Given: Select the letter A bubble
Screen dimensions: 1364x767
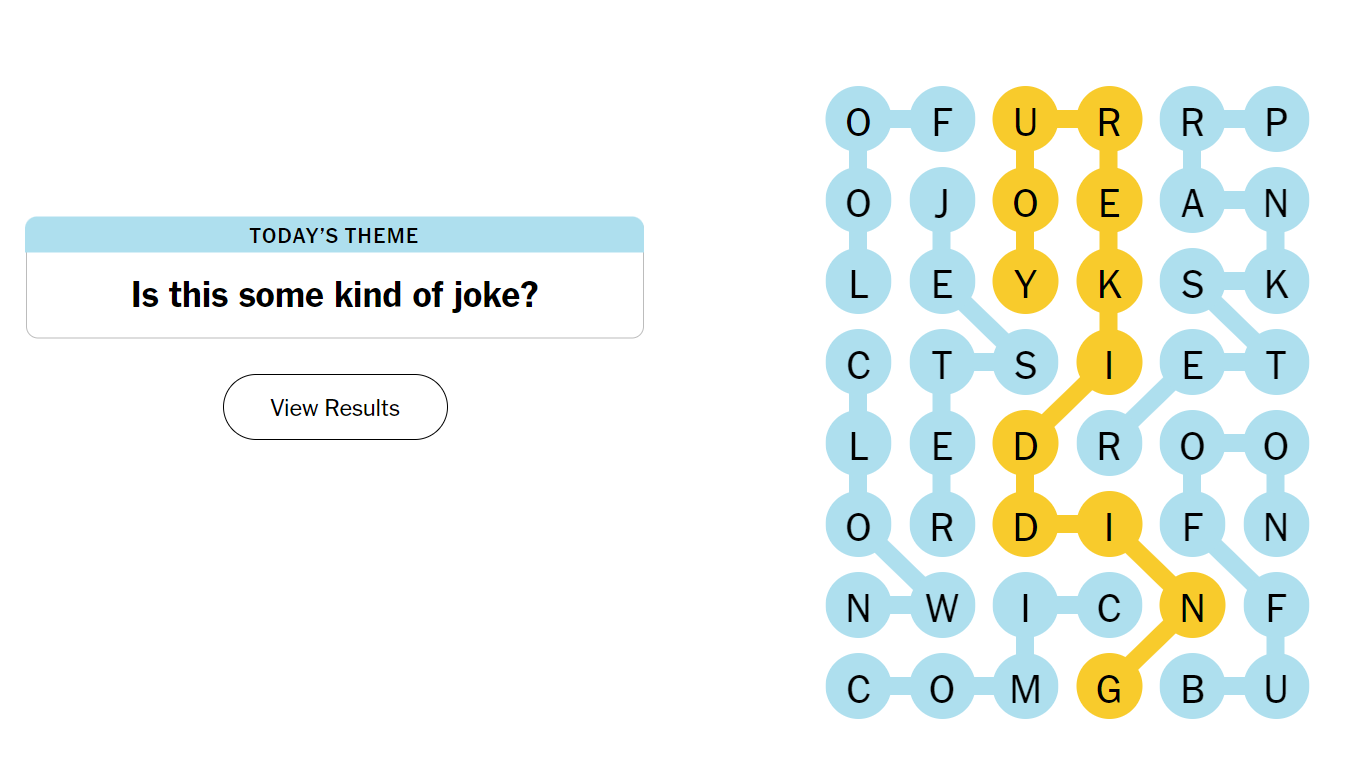Looking at the screenshot, I should [1192, 203].
